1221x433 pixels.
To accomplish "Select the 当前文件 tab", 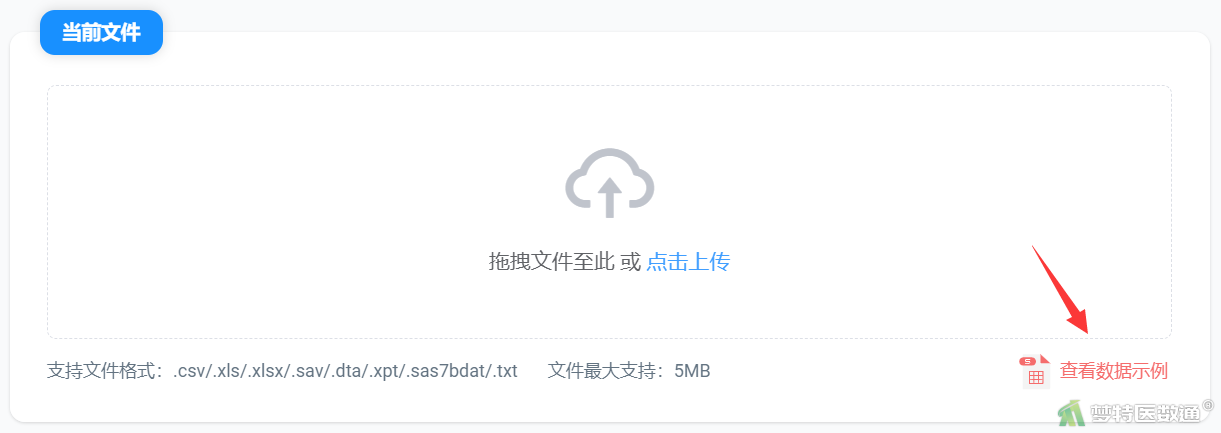I will (x=101, y=32).
